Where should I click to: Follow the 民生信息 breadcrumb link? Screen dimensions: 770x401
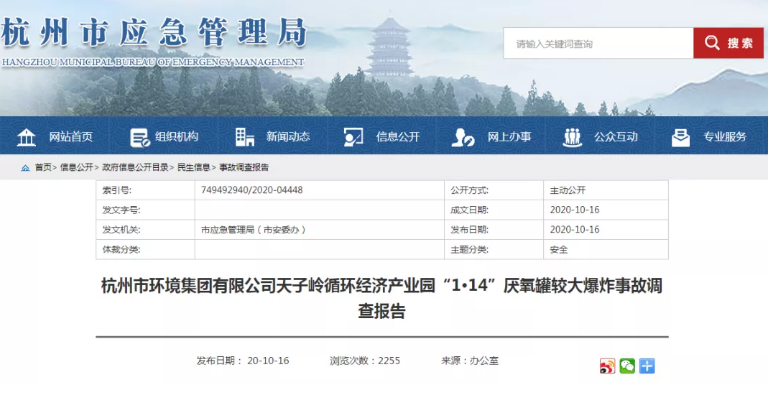(194, 168)
